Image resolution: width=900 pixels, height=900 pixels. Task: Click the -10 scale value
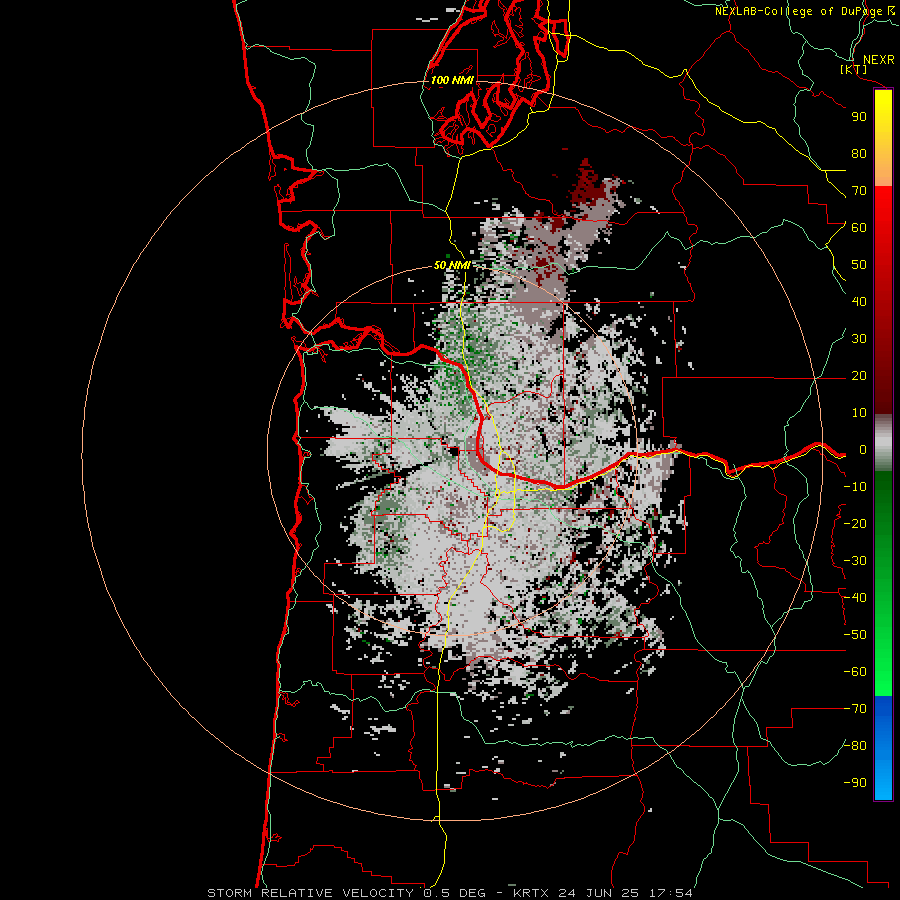(x=855, y=487)
